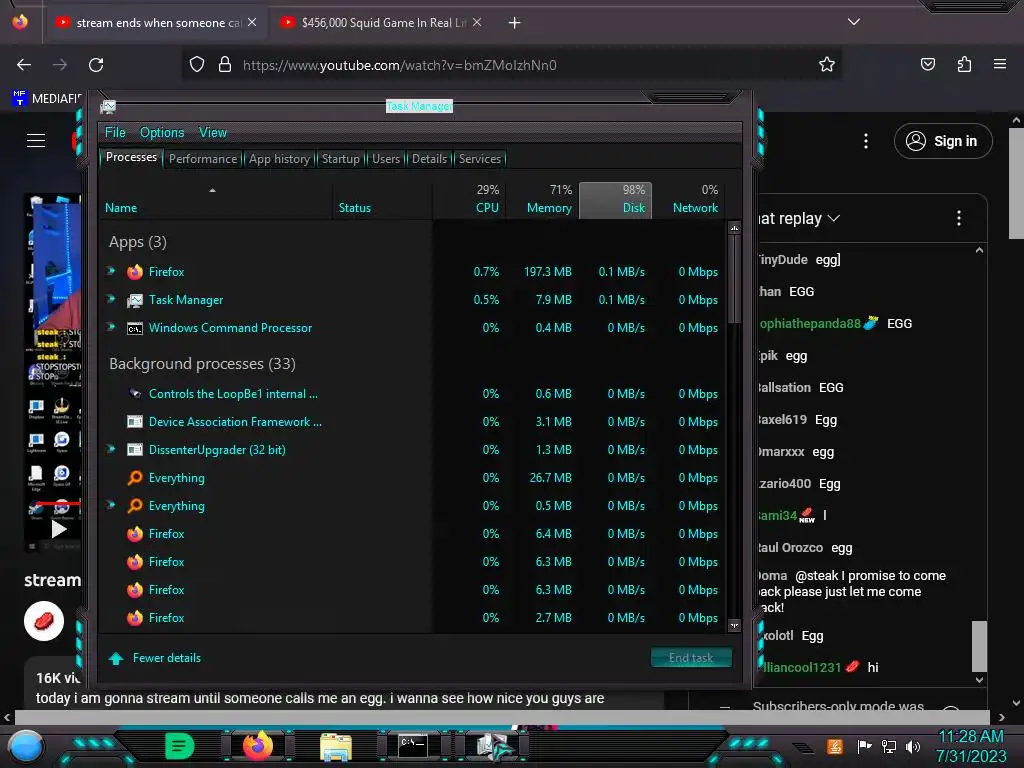This screenshot has height=768, width=1024.
Task: Switch to the Performance tab
Action: (203, 159)
